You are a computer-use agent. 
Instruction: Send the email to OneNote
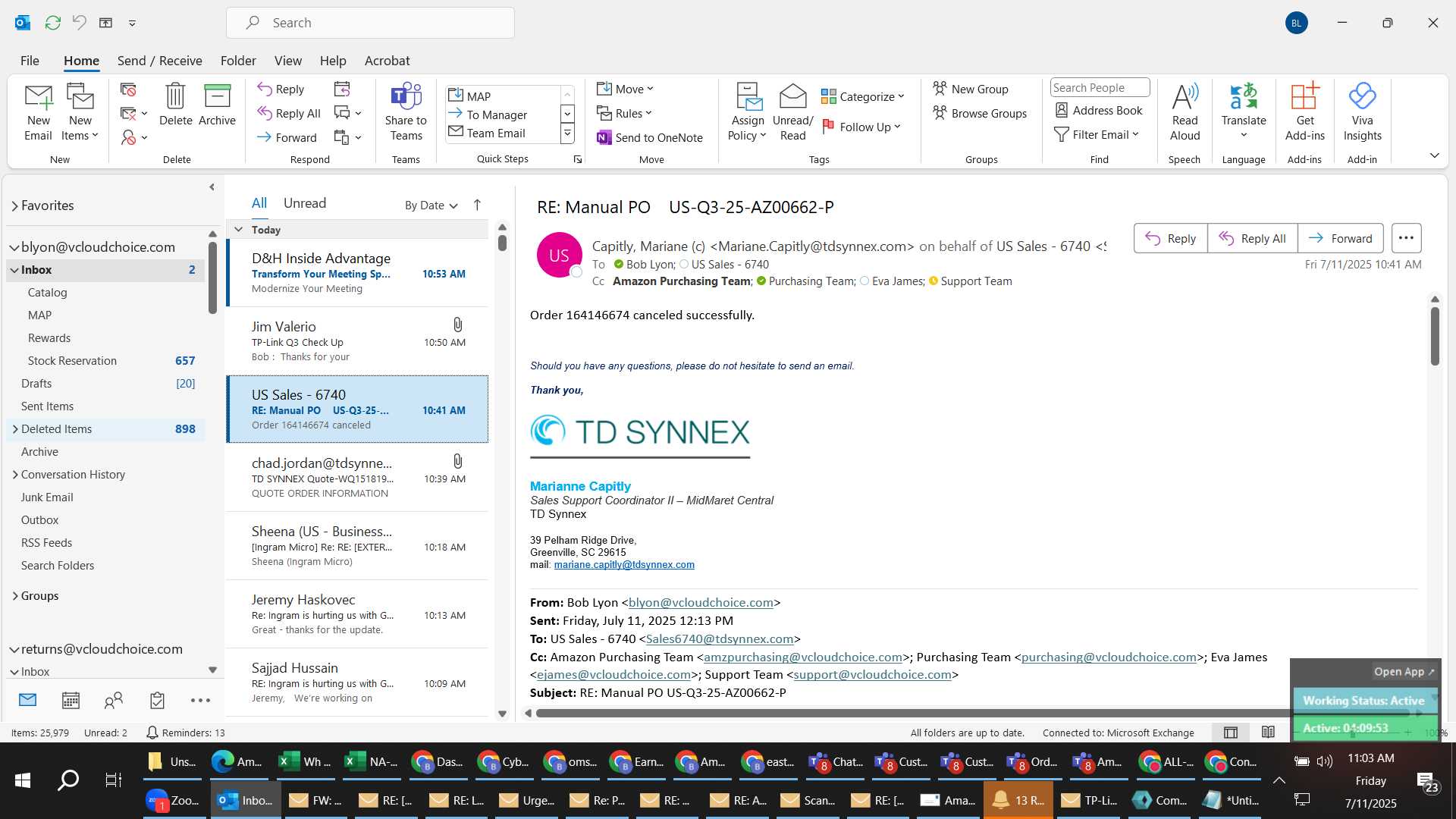tap(650, 137)
